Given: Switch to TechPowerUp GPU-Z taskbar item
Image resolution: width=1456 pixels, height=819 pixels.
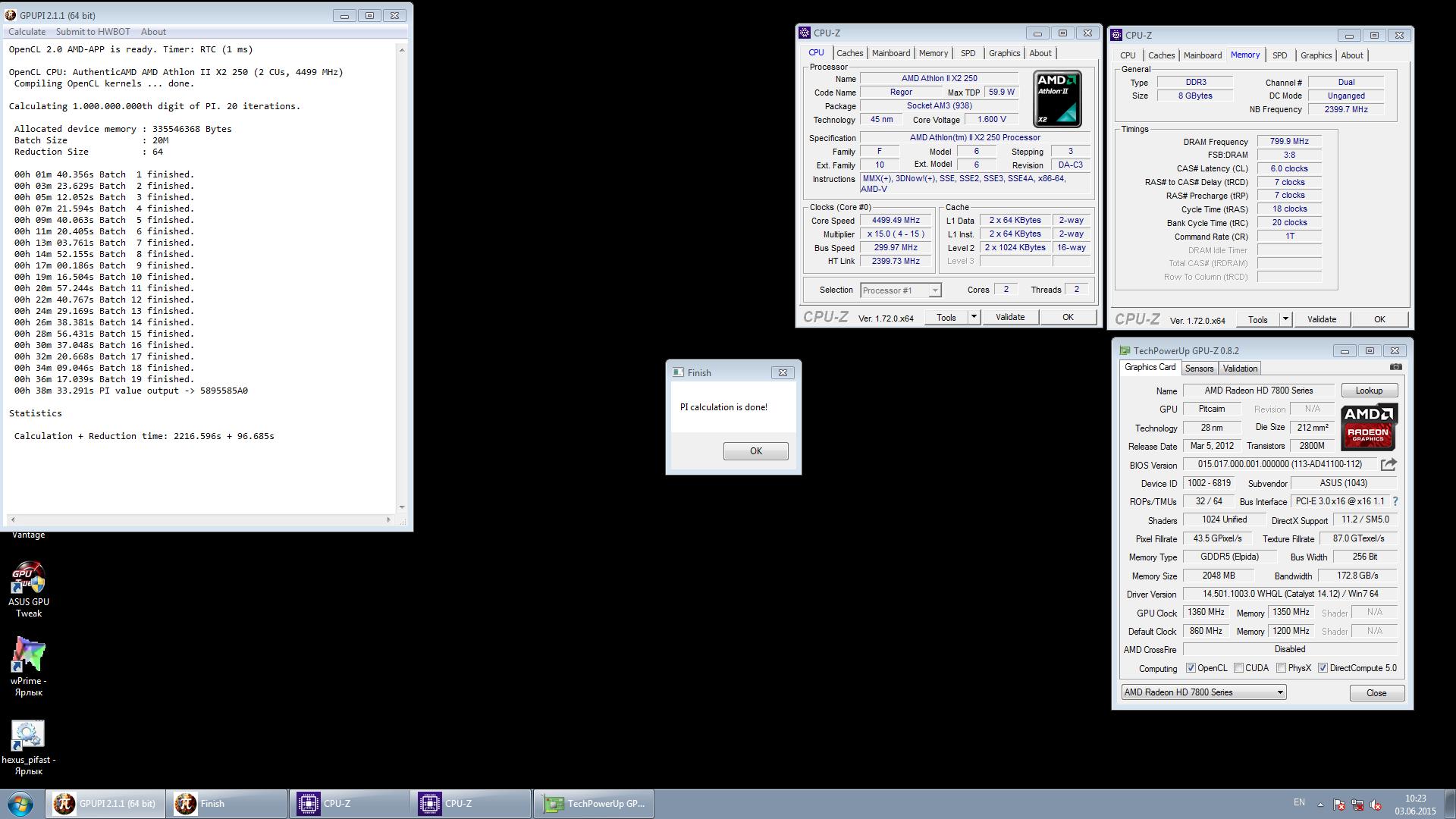Looking at the screenshot, I should [x=594, y=804].
